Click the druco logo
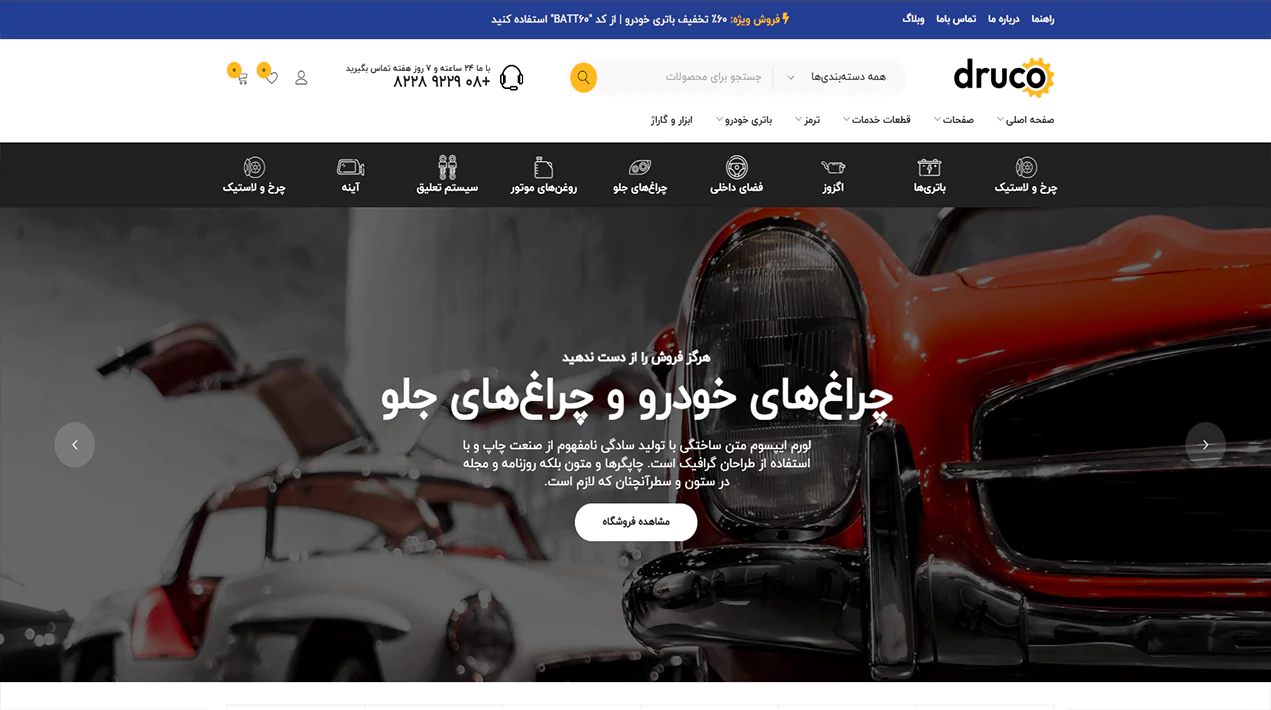This screenshot has width=1271, height=710. 1003,77
